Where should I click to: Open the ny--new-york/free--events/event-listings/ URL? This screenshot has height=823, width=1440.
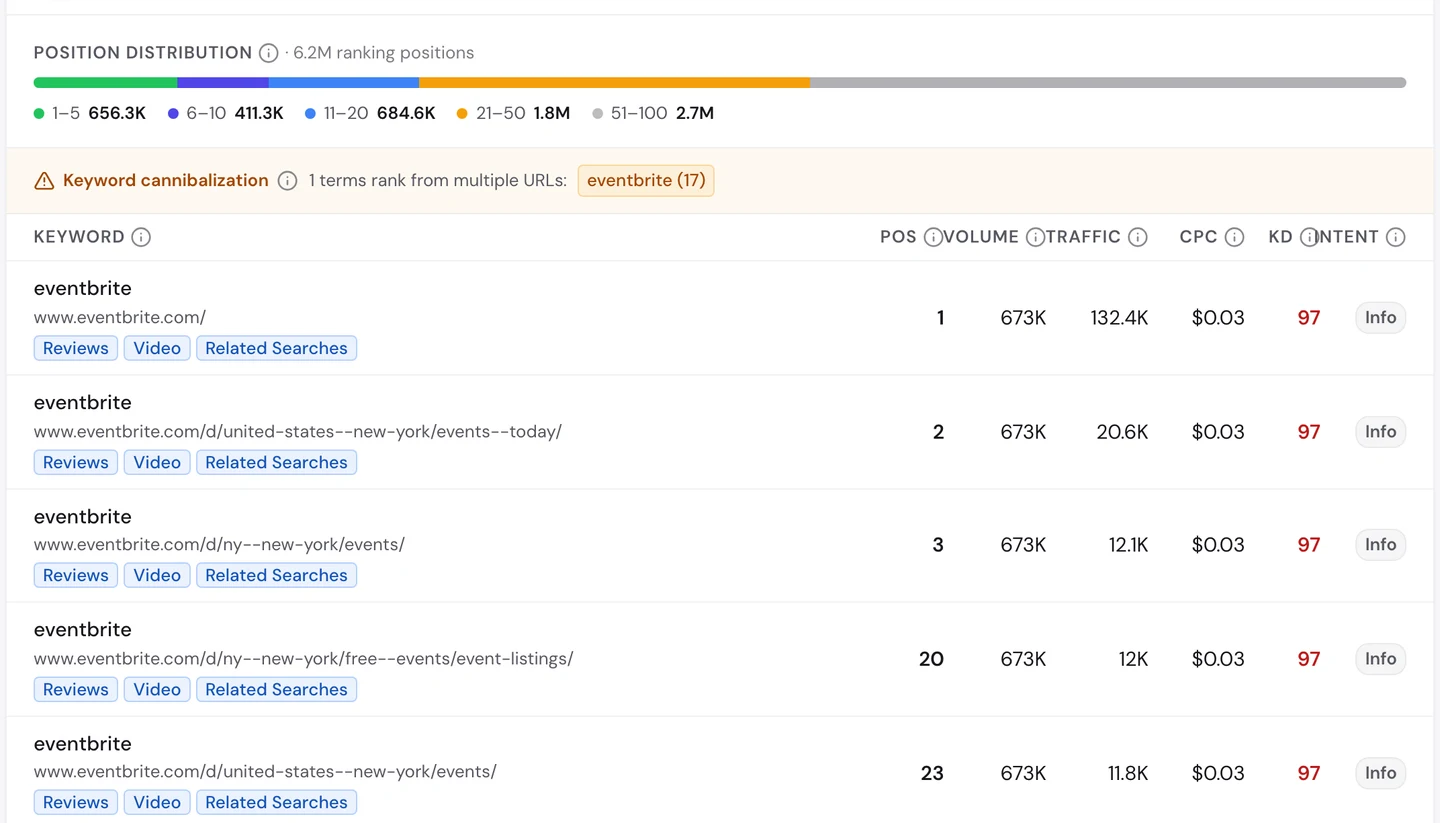(x=304, y=659)
